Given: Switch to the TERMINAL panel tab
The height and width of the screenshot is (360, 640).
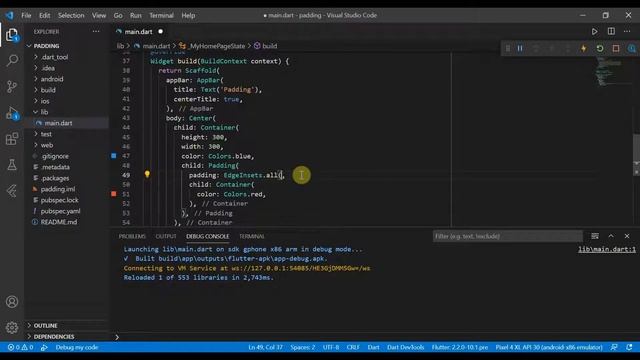Looking at the screenshot, I should tap(251, 236).
